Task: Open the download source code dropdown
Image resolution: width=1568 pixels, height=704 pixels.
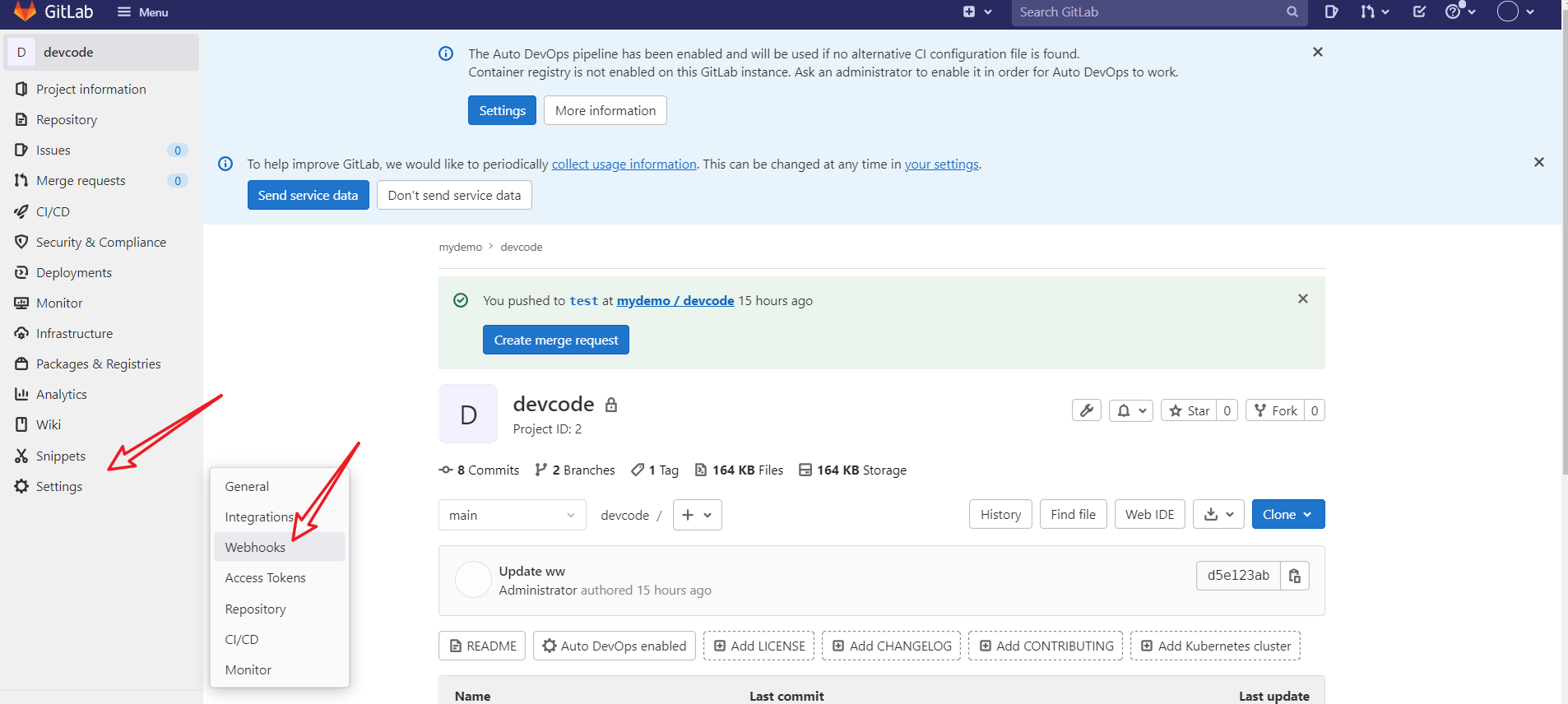Action: [x=1218, y=514]
